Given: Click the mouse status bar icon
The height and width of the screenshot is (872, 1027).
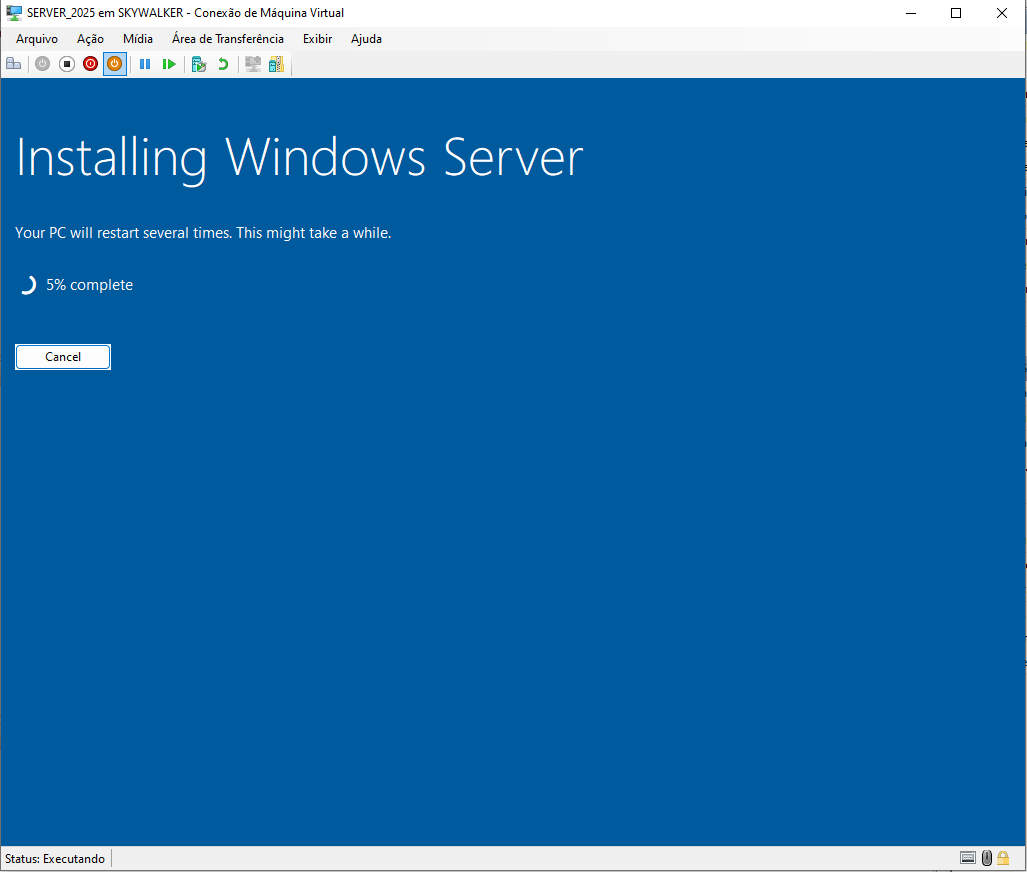Looking at the screenshot, I should 986,858.
